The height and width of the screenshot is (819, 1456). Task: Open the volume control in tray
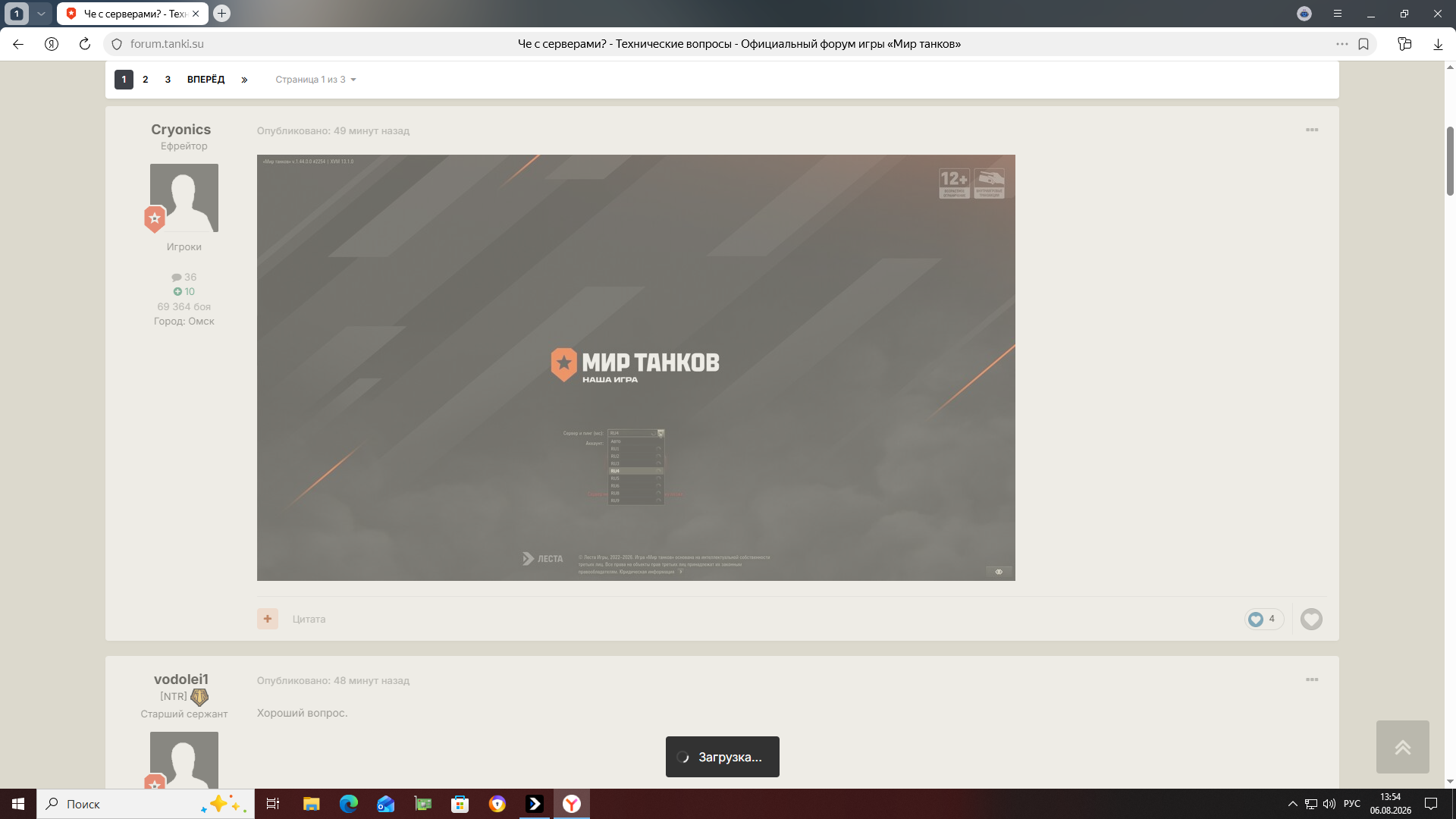pos(1329,804)
